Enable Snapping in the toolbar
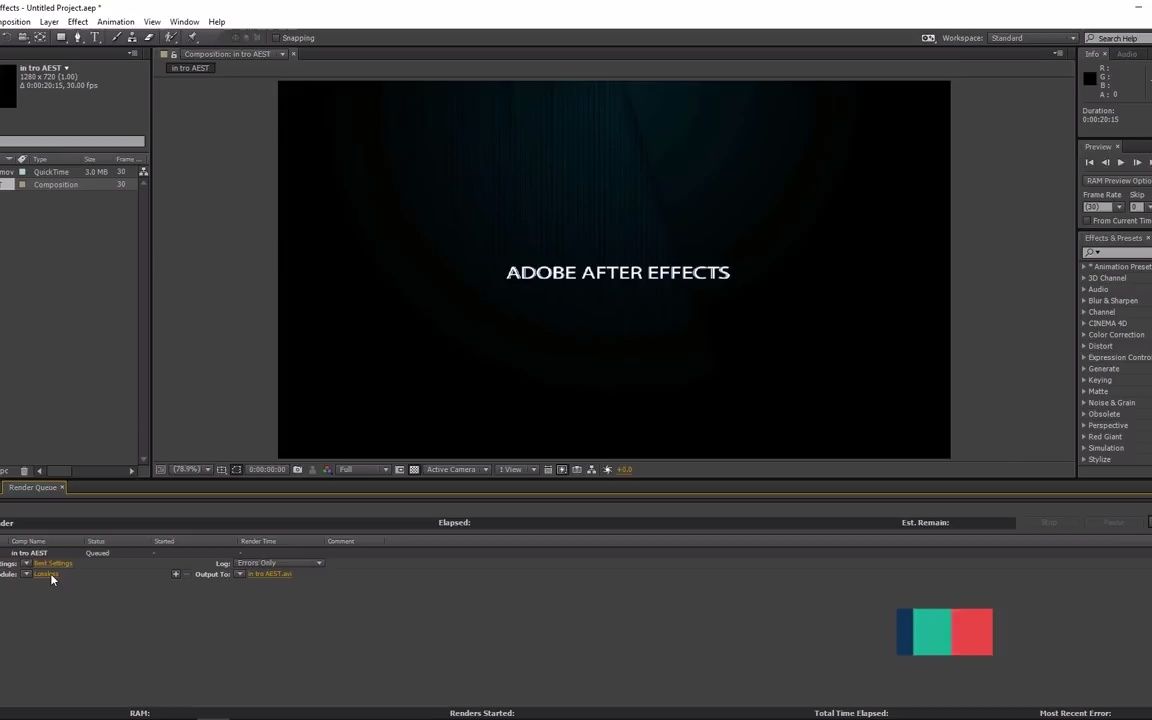This screenshot has height=720, width=1152. point(277,38)
